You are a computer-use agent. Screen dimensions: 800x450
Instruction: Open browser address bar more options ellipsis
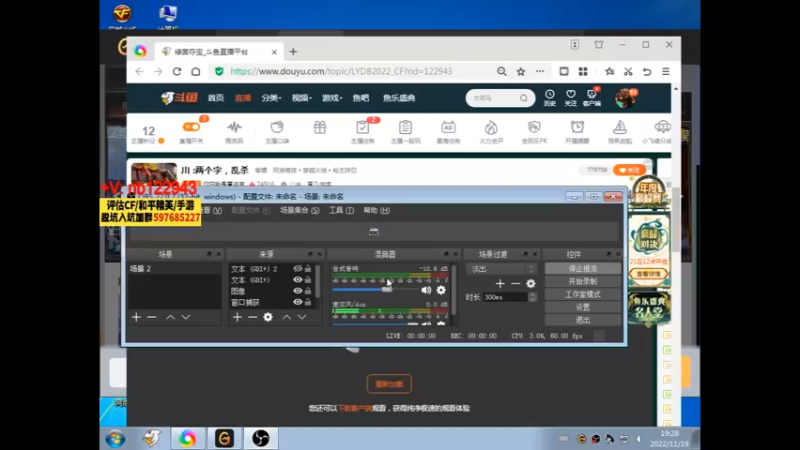540,71
